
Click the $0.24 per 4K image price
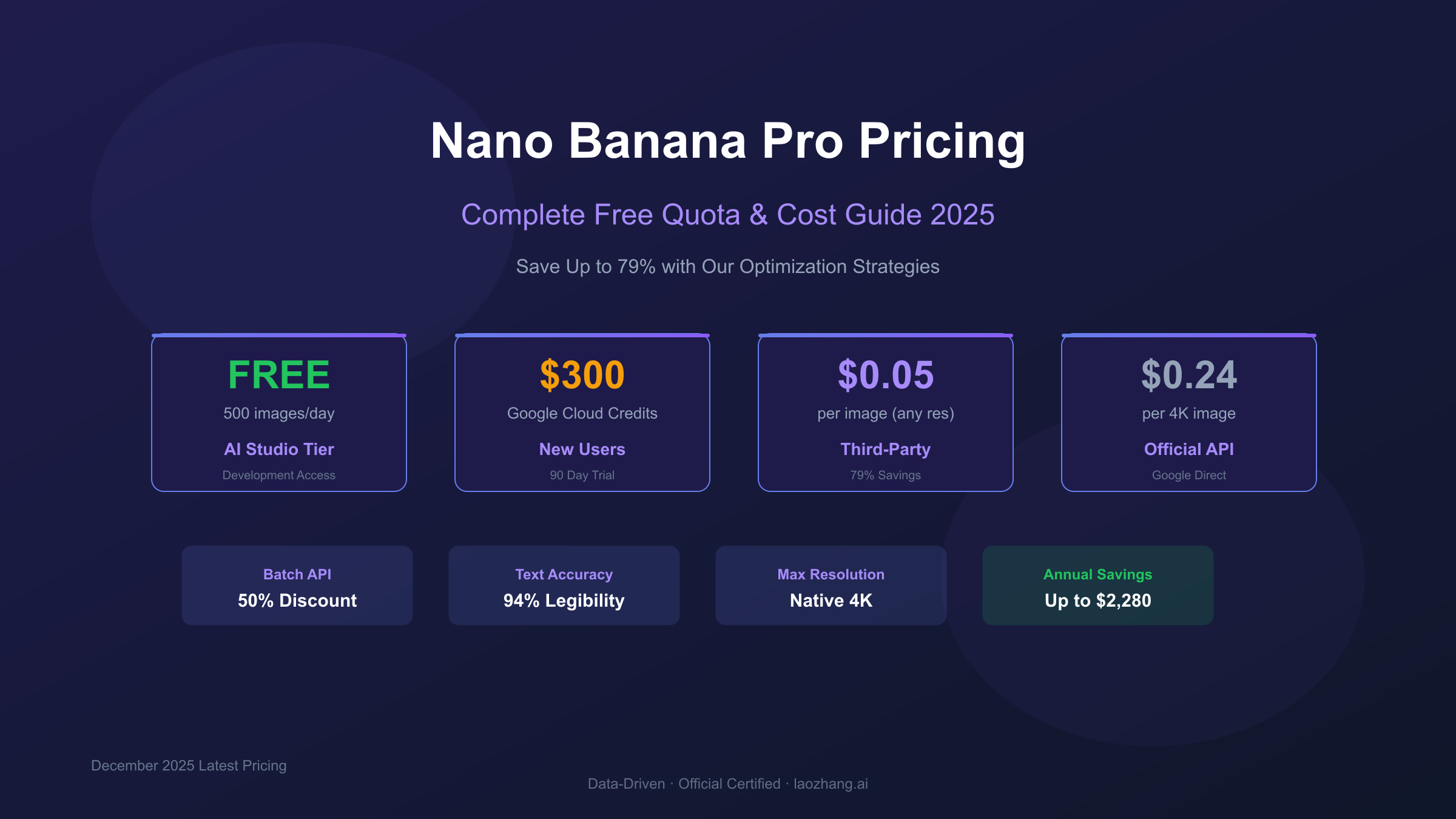[1188, 374]
